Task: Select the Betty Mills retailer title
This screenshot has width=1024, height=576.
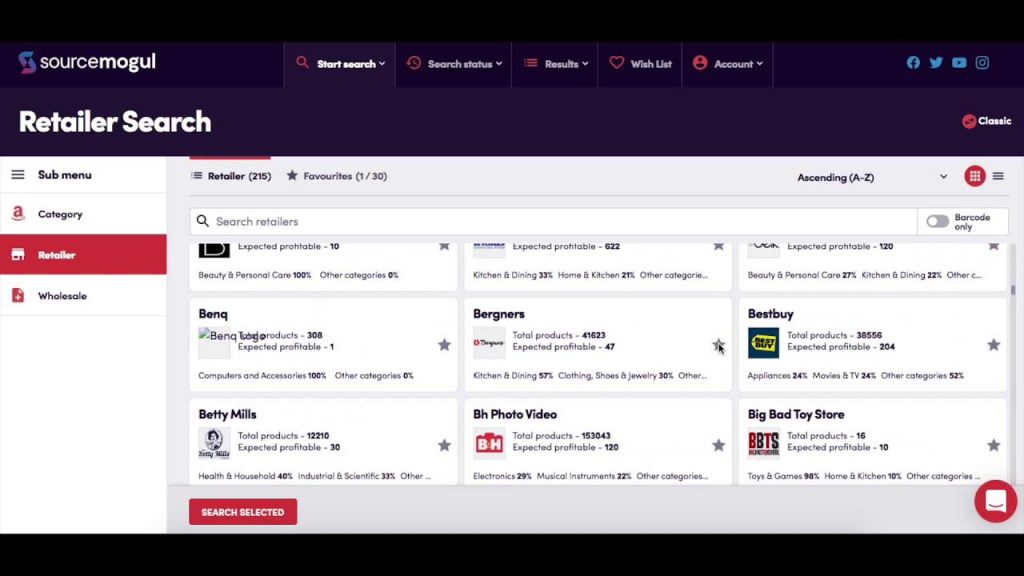Action: click(227, 415)
